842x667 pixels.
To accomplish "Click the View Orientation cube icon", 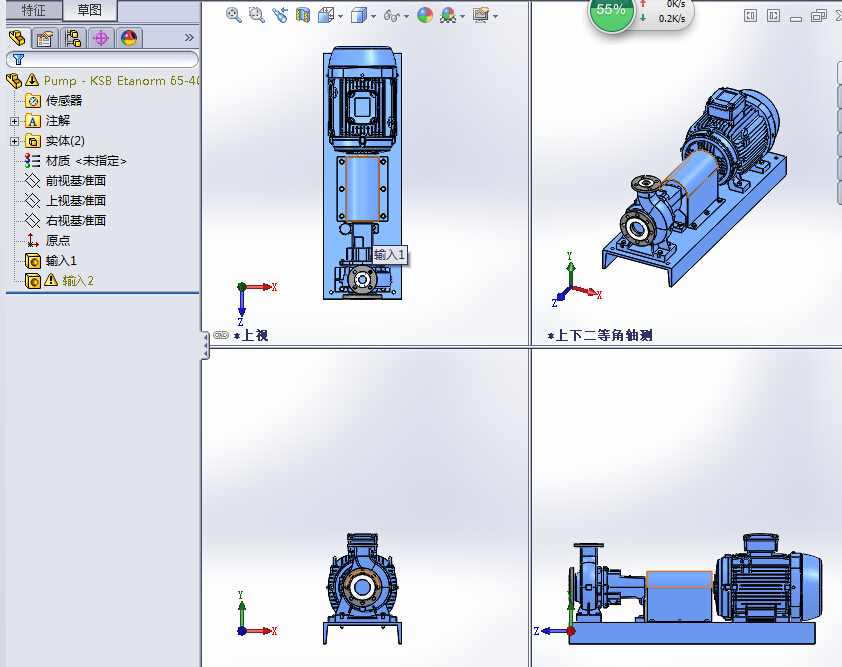I will (326, 15).
